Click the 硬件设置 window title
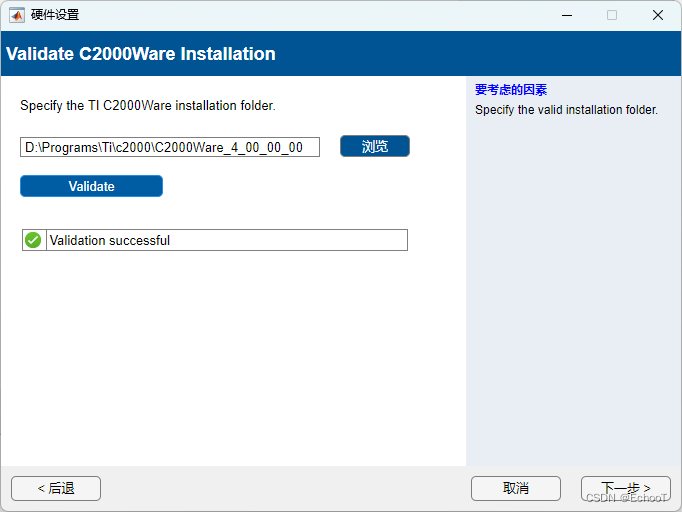Image resolution: width=682 pixels, height=512 pixels. click(55, 15)
